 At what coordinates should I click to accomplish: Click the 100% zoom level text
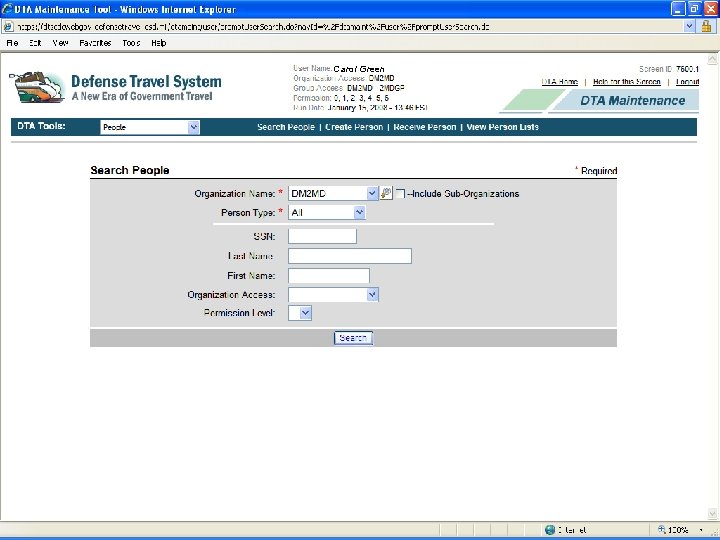[678, 530]
